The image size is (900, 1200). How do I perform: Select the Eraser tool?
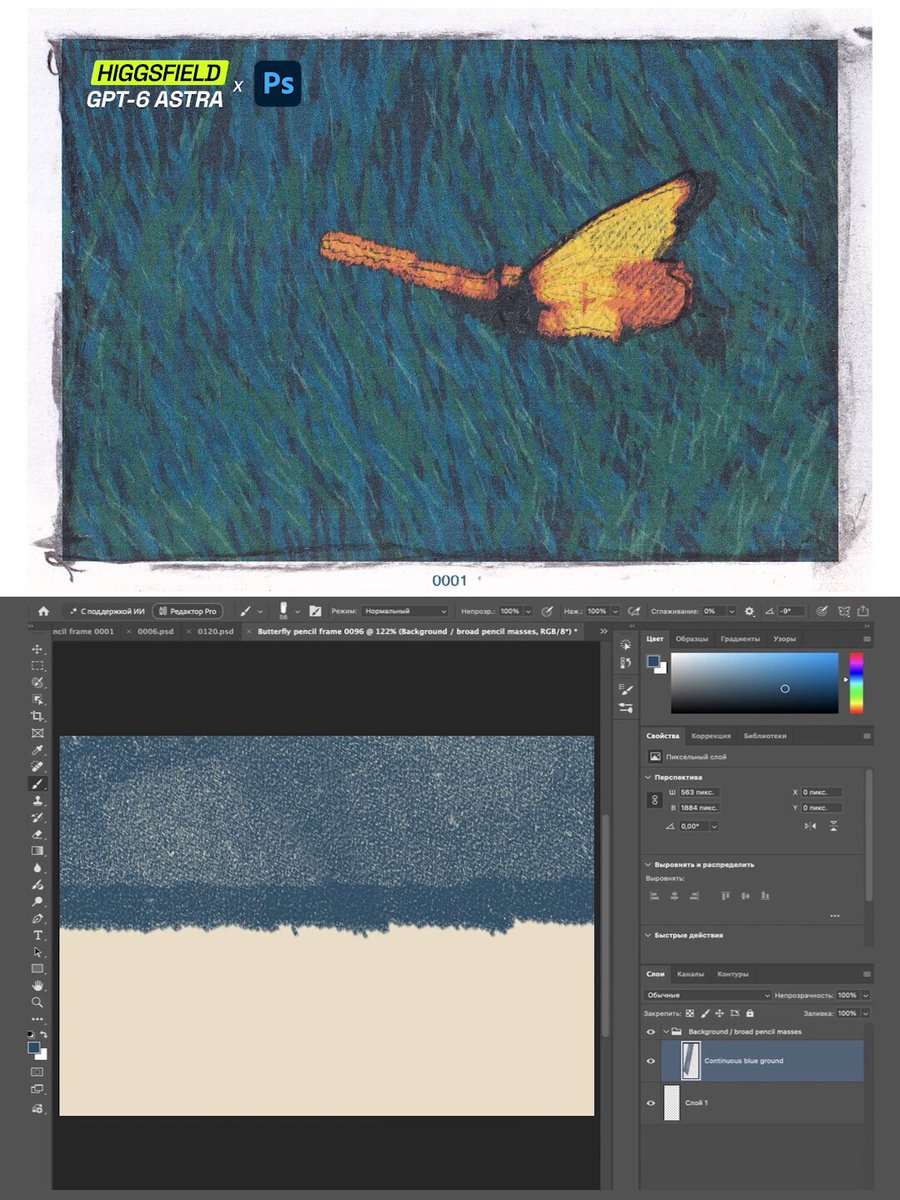tap(38, 834)
